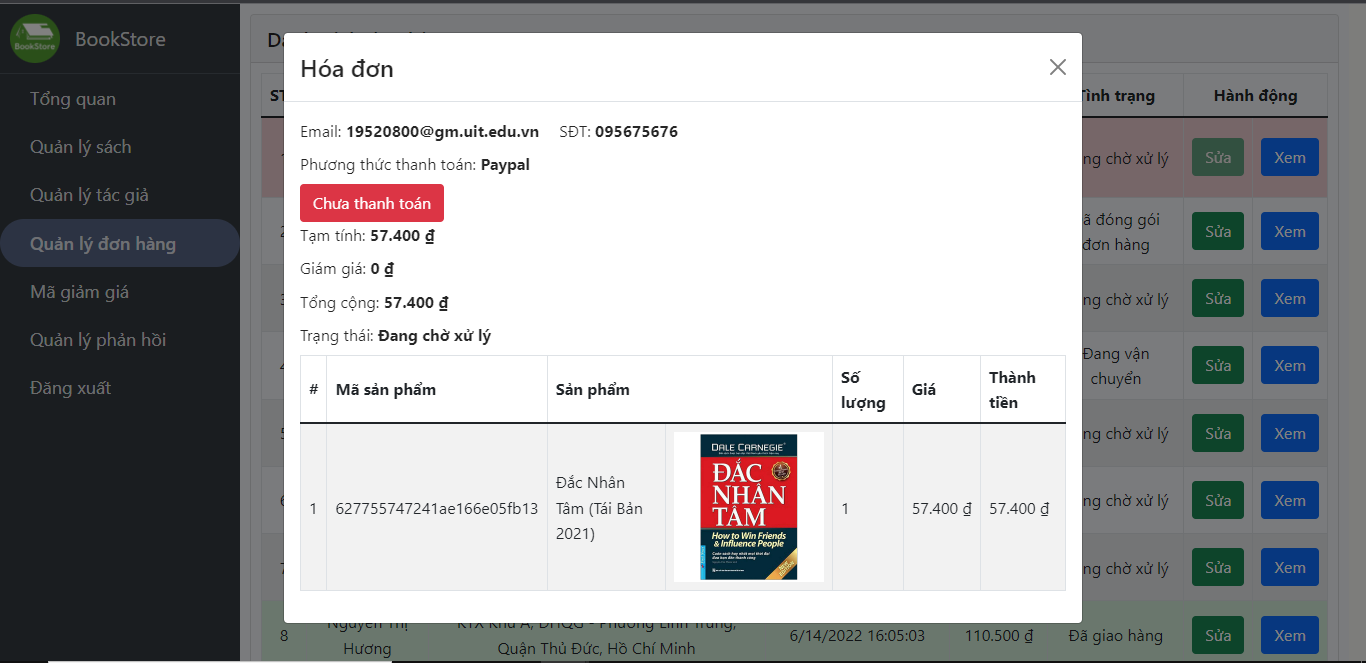Click the Đắc Nhân Tâm book cover image
The width and height of the screenshot is (1366, 663).
pos(748,507)
